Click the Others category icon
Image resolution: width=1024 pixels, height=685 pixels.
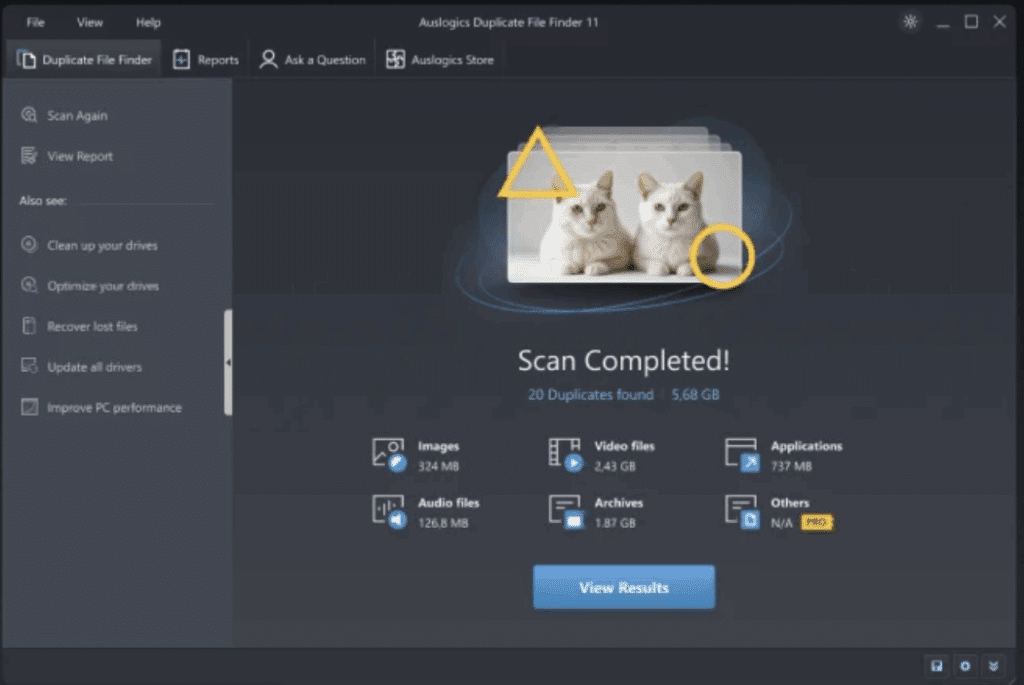click(x=742, y=511)
